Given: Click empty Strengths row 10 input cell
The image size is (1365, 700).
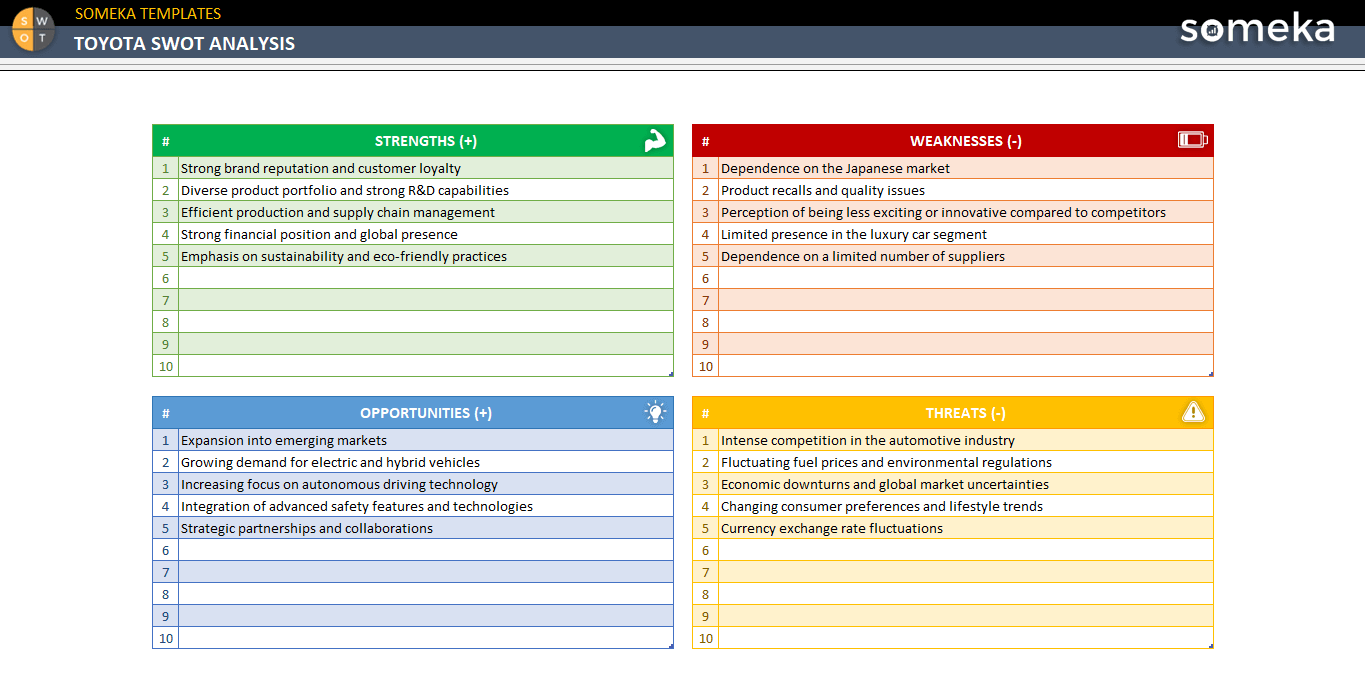Looking at the screenshot, I should 426,366.
